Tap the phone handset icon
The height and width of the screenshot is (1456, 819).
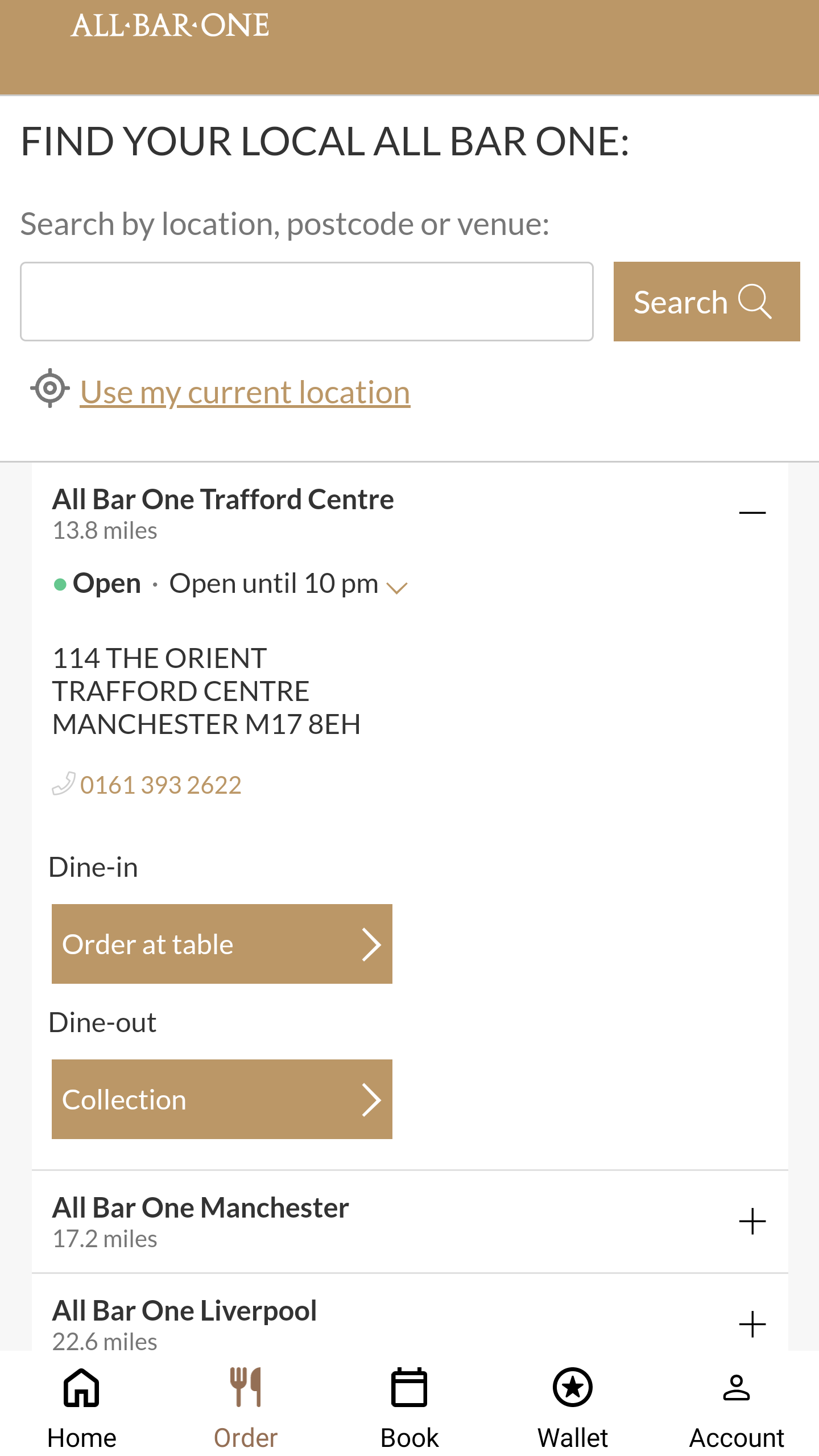[x=63, y=783]
